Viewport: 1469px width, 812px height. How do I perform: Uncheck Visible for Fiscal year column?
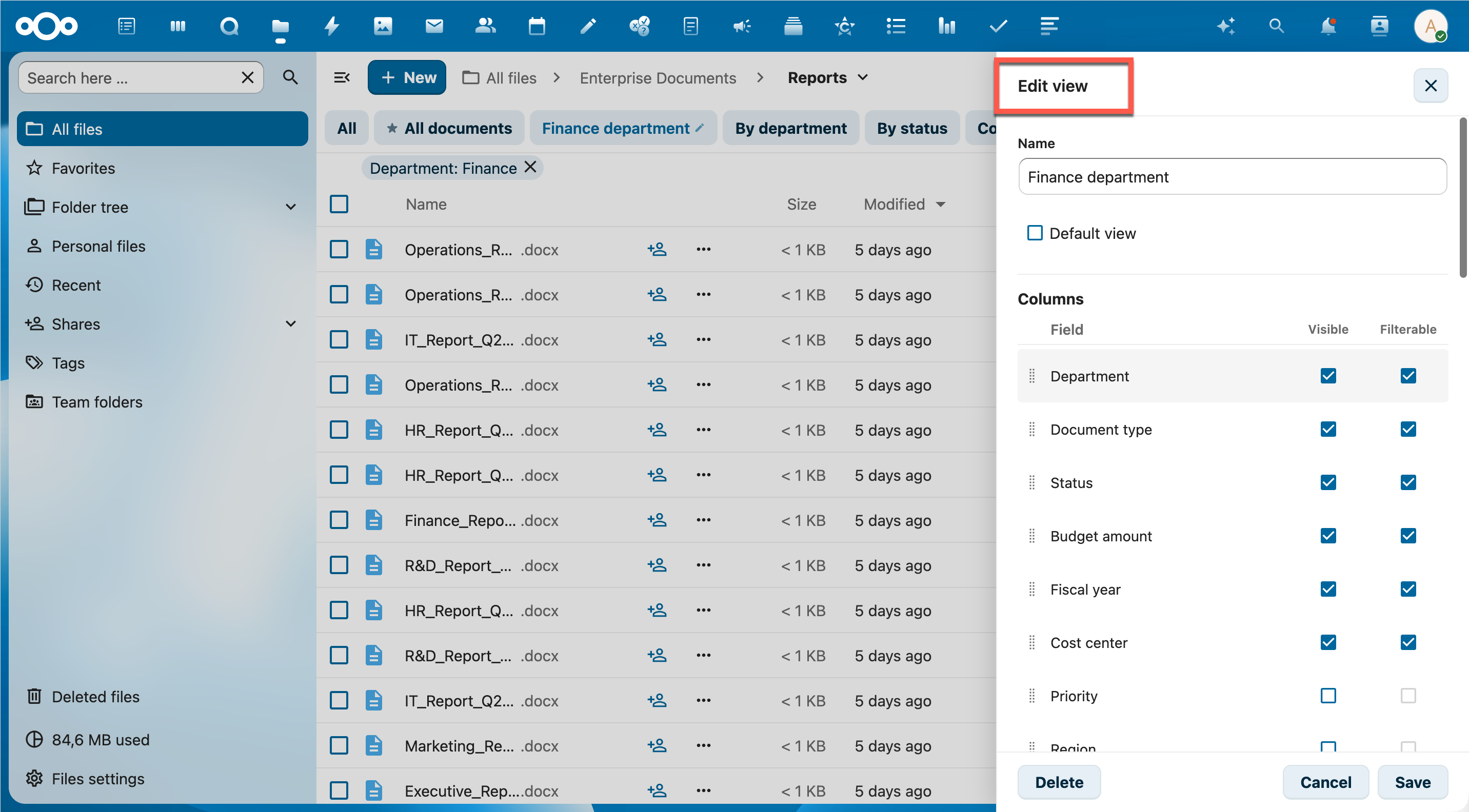point(1328,589)
